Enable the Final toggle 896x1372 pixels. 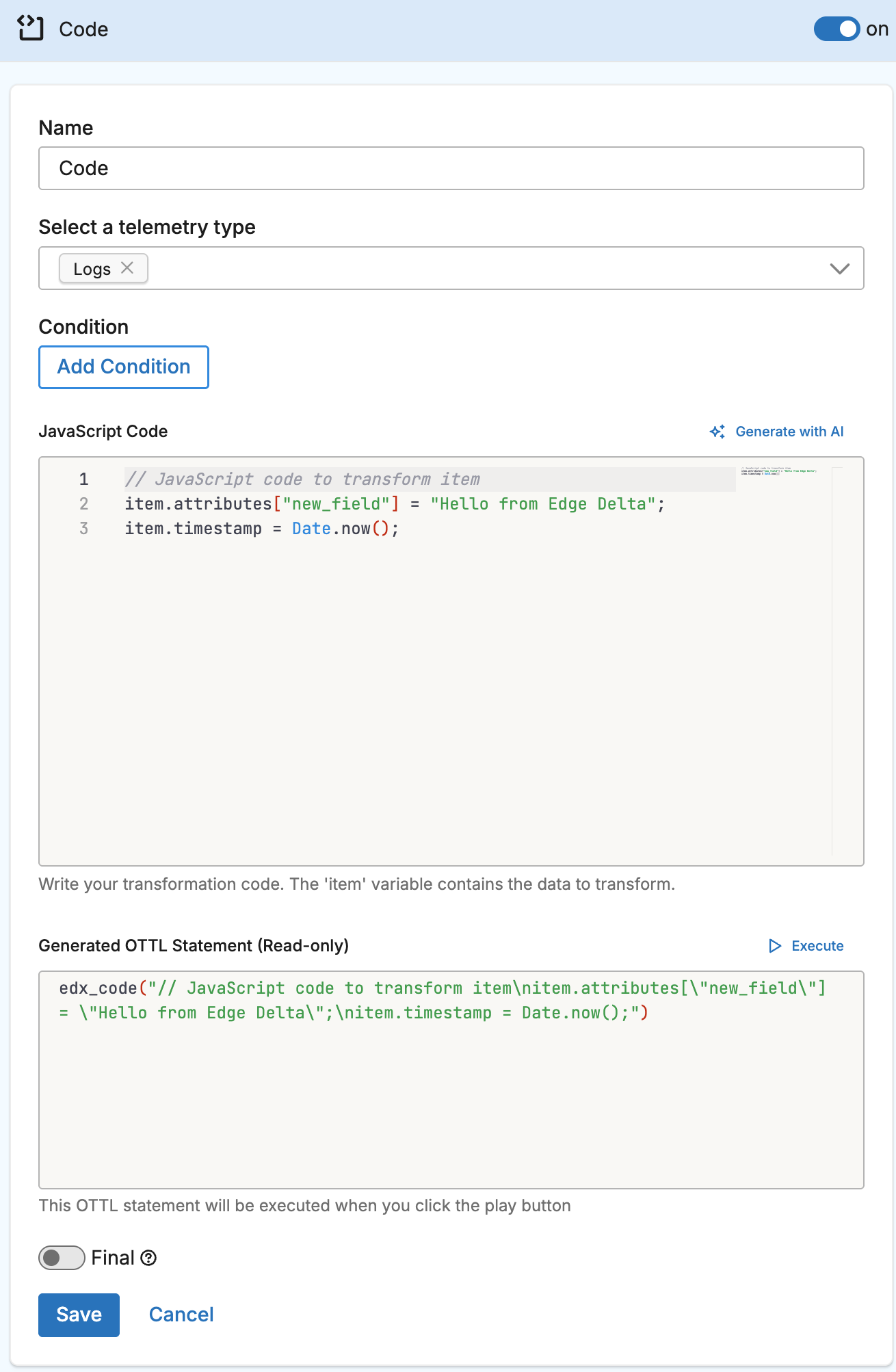[62, 1258]
